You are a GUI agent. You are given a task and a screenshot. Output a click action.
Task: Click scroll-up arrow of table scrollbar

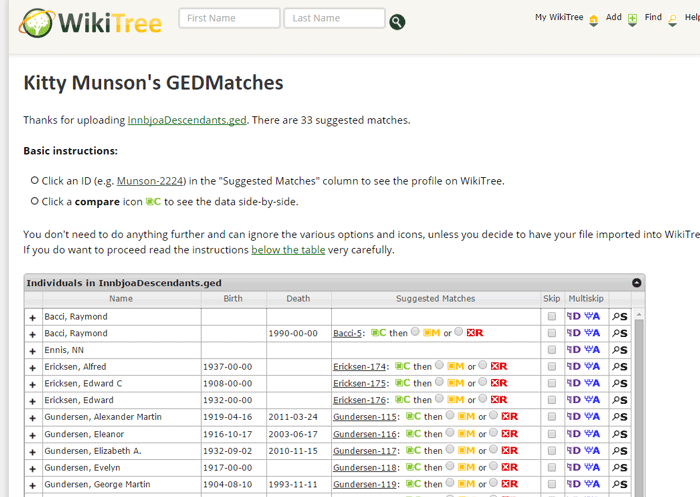[639, 315]
